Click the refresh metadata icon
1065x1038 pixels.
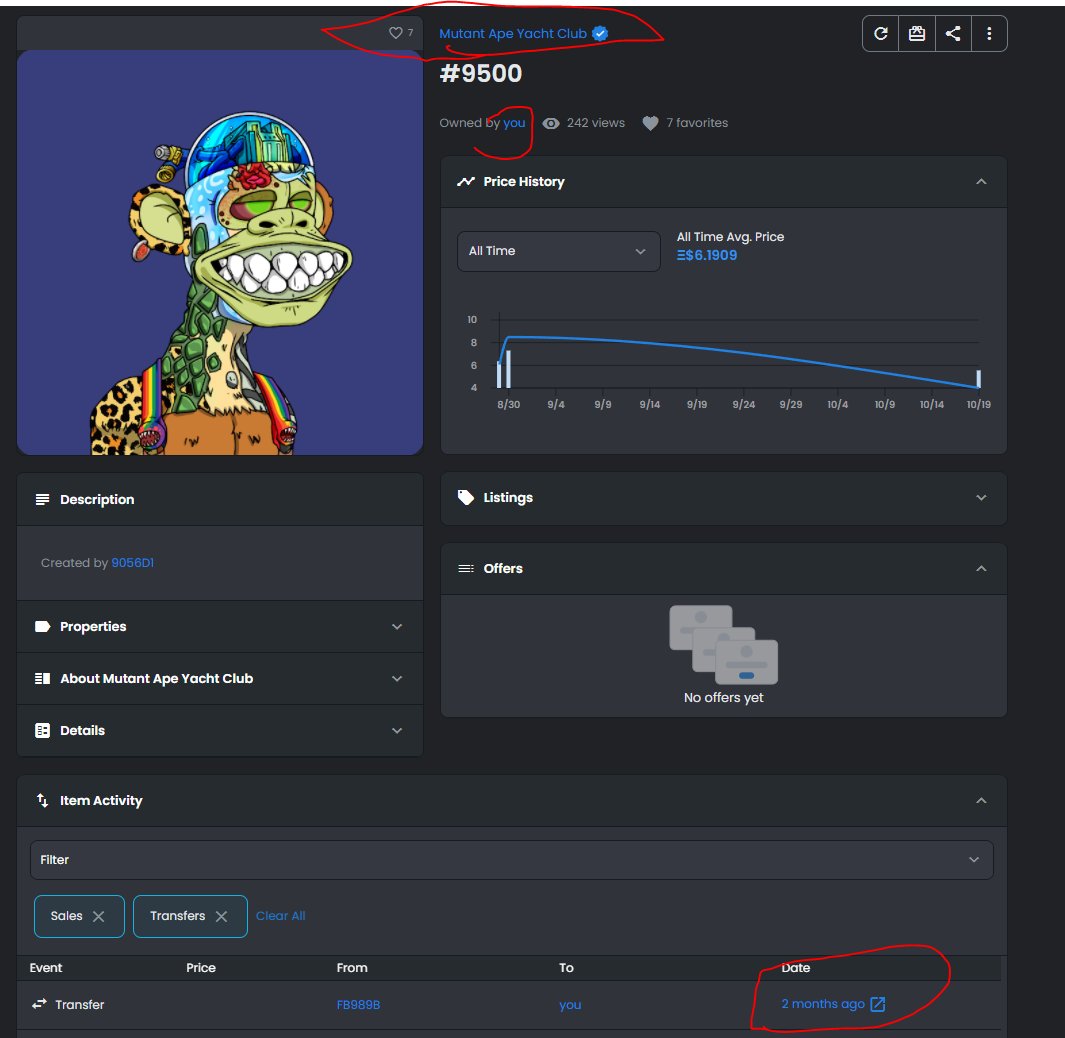pyautogui.click(x=880, y=33)
